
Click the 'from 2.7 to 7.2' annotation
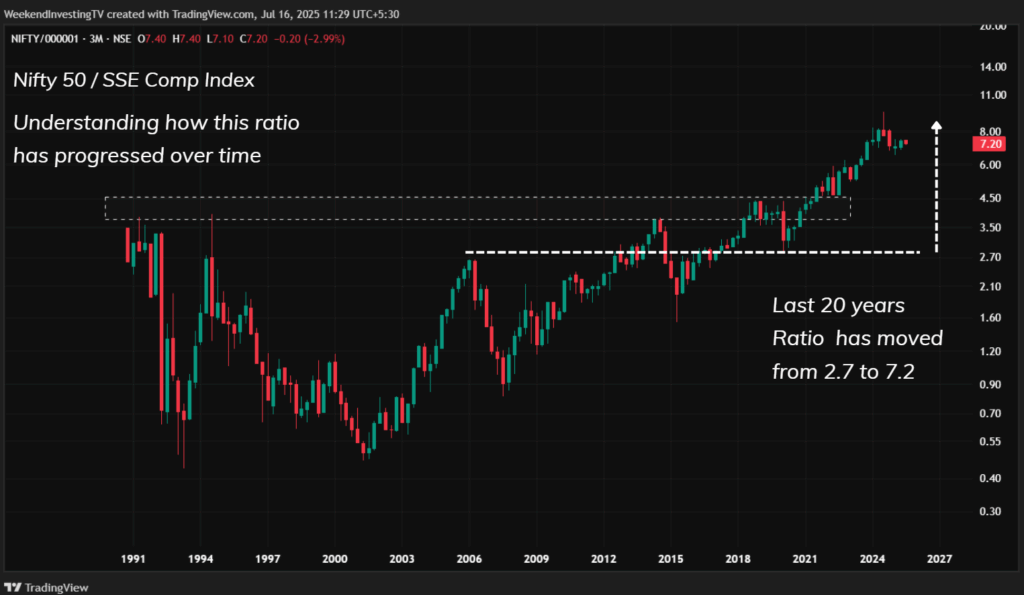[x=843, y=372]
